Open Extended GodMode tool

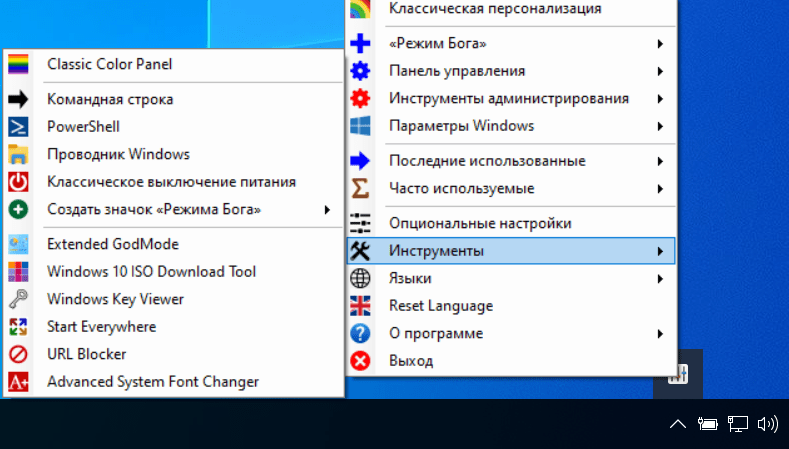[x=174, y=244]
